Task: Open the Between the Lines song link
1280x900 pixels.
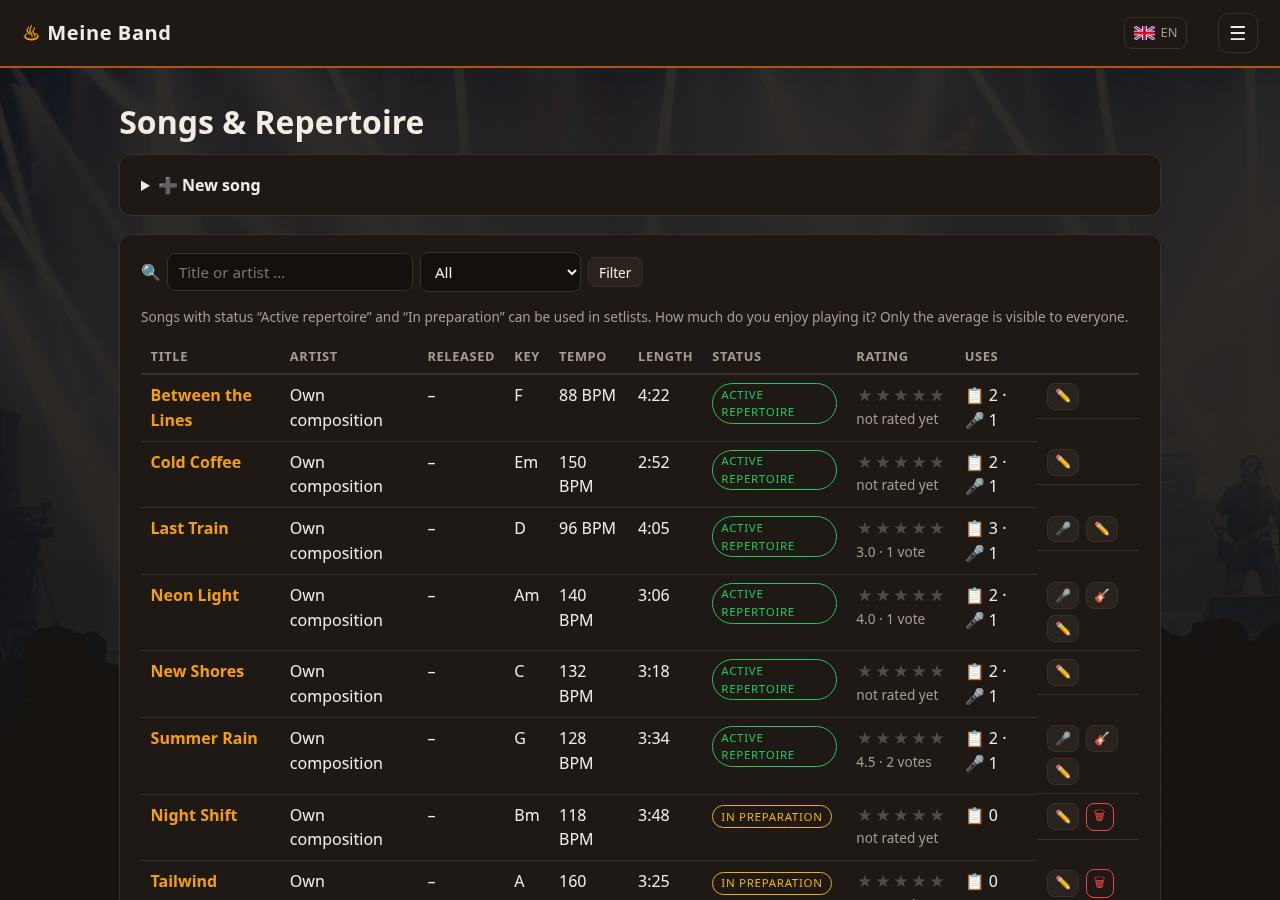Action: 201,408
